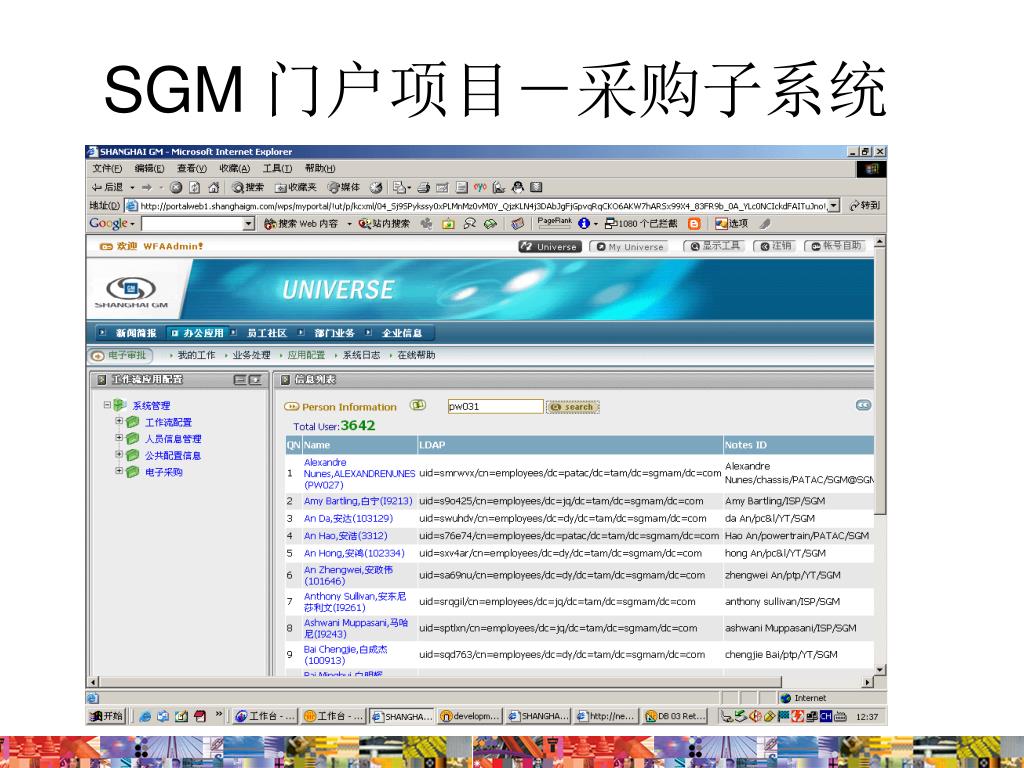
Task: Open the 收藏(A) menu
Action: pyautogui.click(x=234, y=168)
